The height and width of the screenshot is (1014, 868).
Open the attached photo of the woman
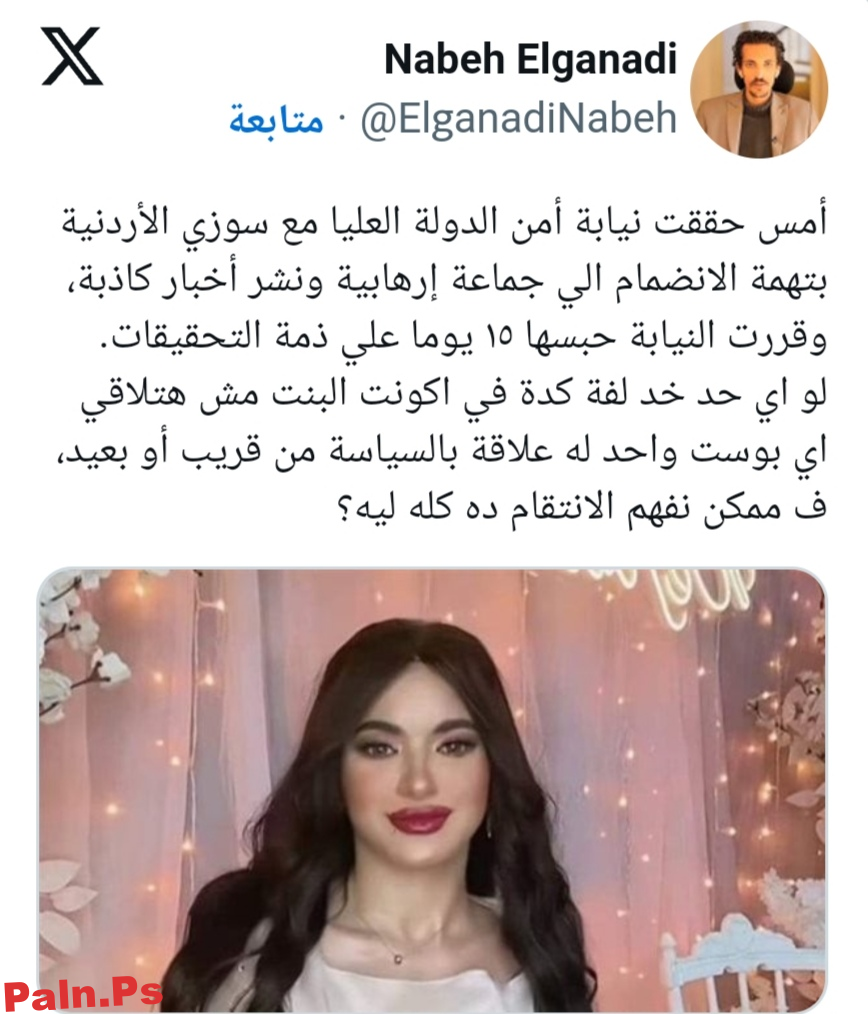pos(432,790)
